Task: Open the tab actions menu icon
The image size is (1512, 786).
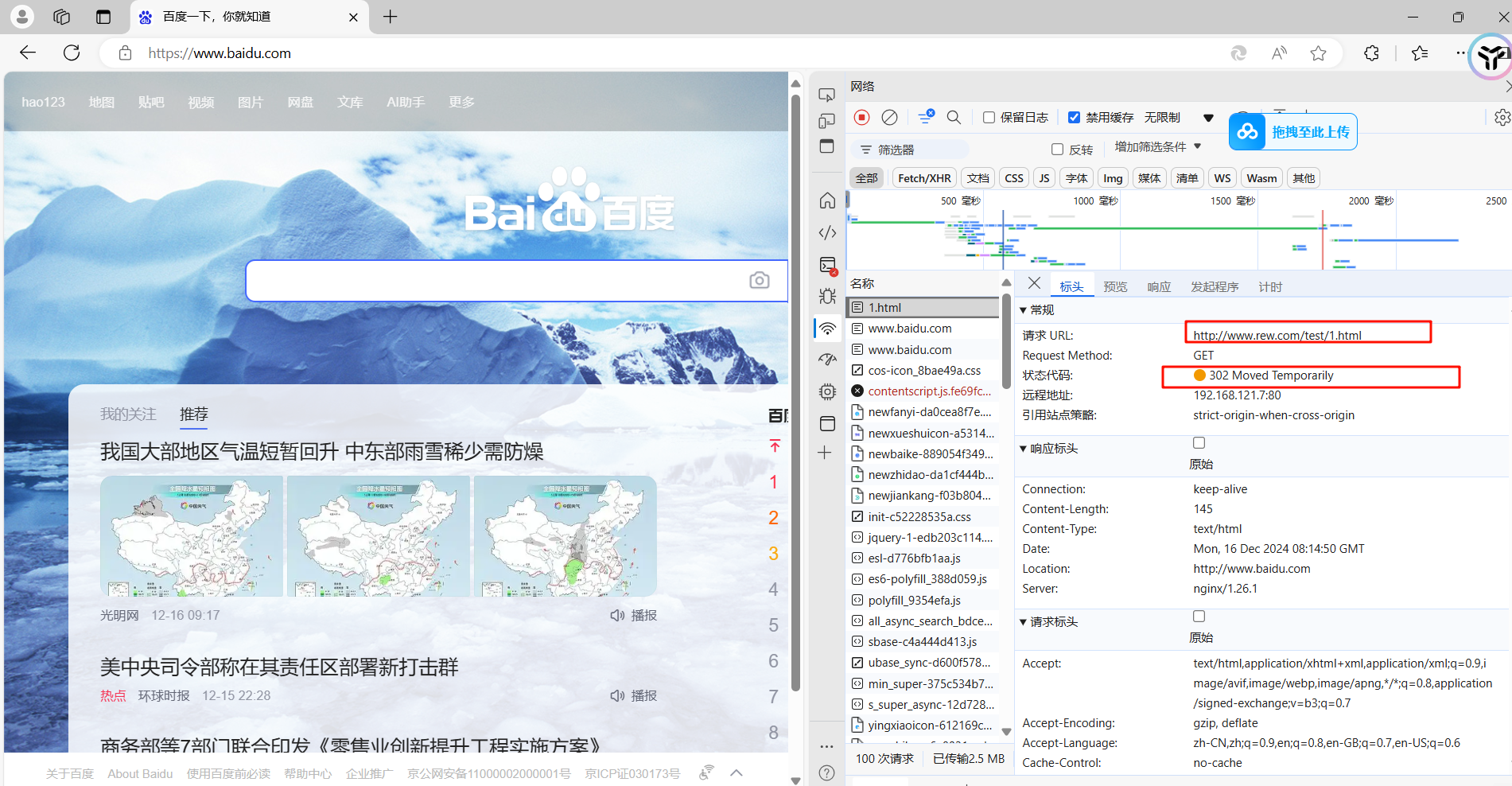Action: pyautogui.click(x=103, y=17)
